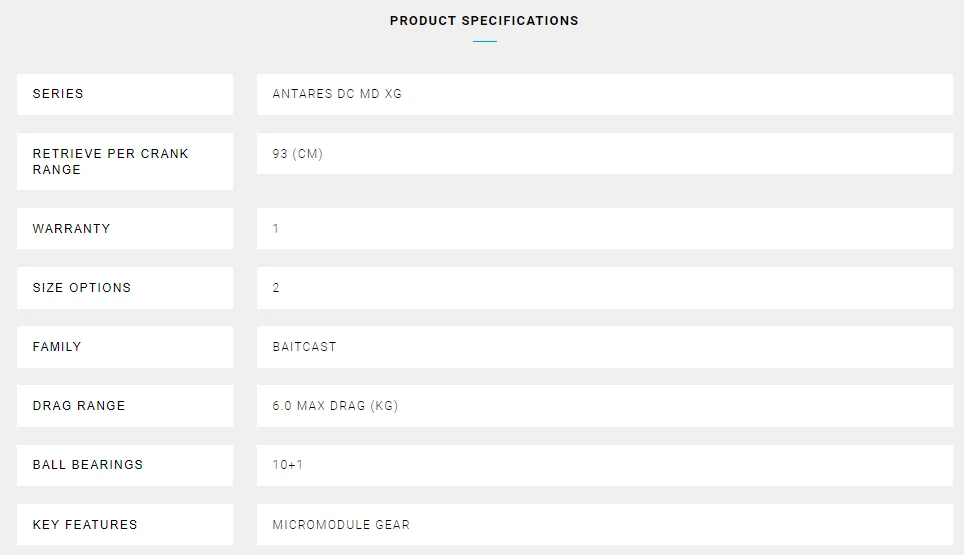
Task: Click the size options value 2
Action: pos(276,288)
